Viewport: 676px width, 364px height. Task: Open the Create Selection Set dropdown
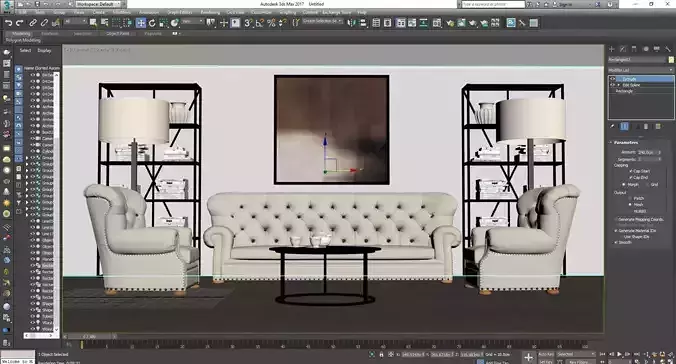[323, 21]
